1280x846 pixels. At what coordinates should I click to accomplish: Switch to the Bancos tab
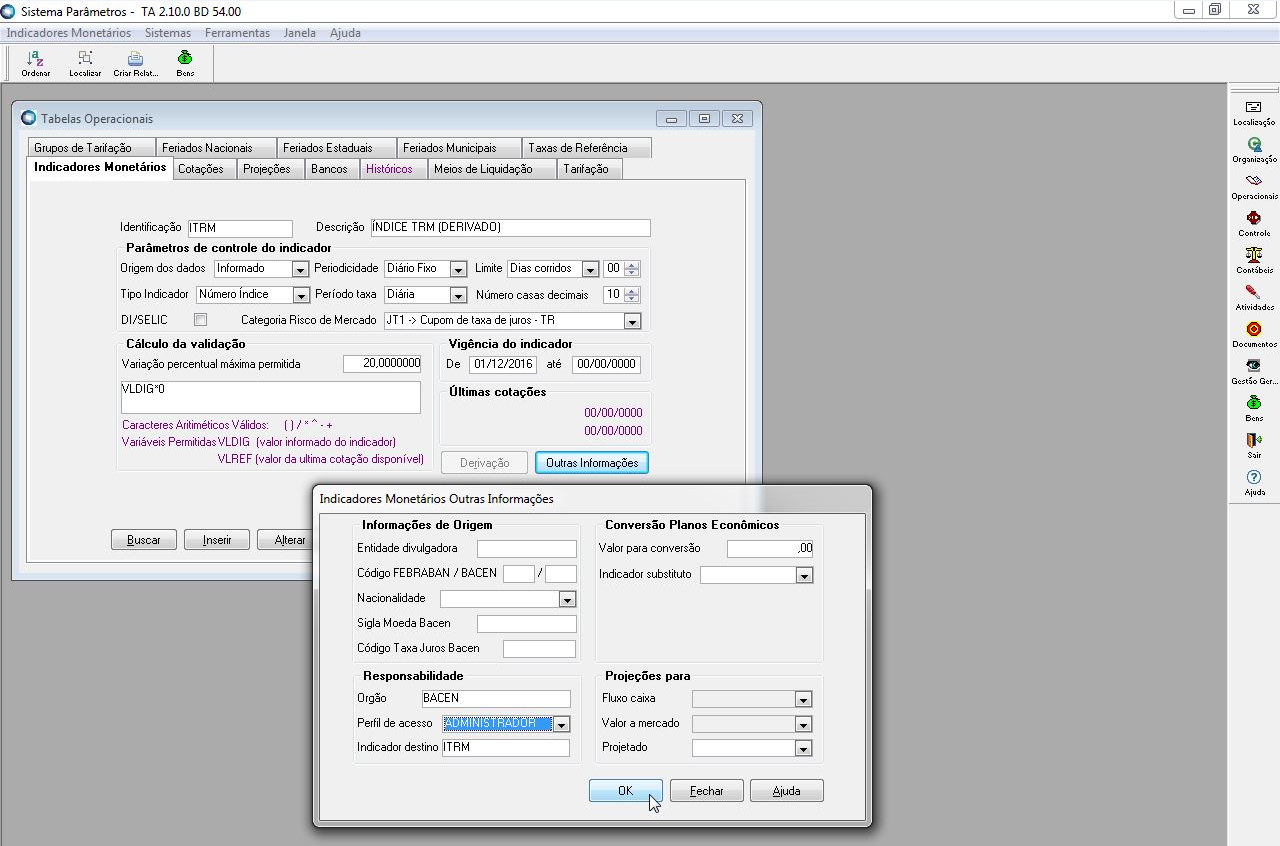(x=330, y=169)
